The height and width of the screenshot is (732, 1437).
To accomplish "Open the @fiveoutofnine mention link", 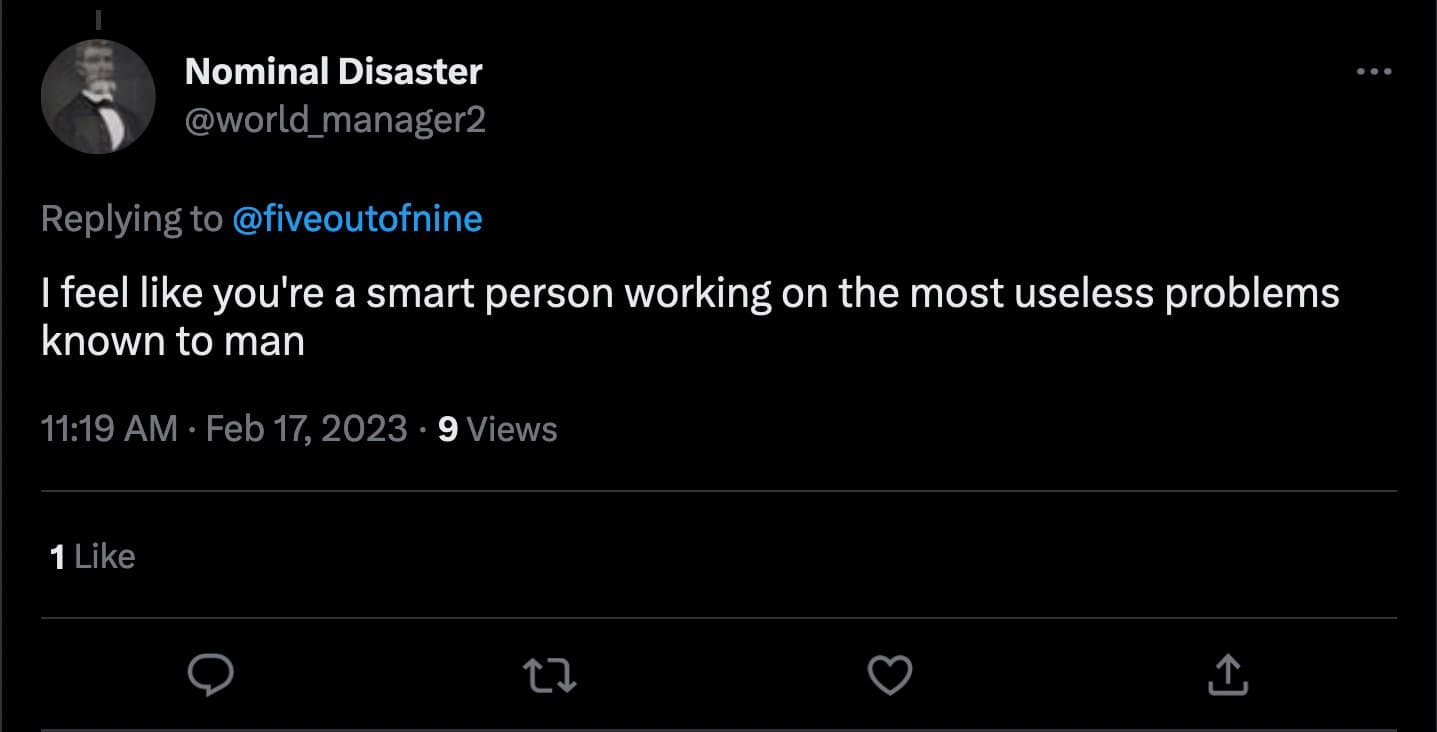I will point(357,219).
